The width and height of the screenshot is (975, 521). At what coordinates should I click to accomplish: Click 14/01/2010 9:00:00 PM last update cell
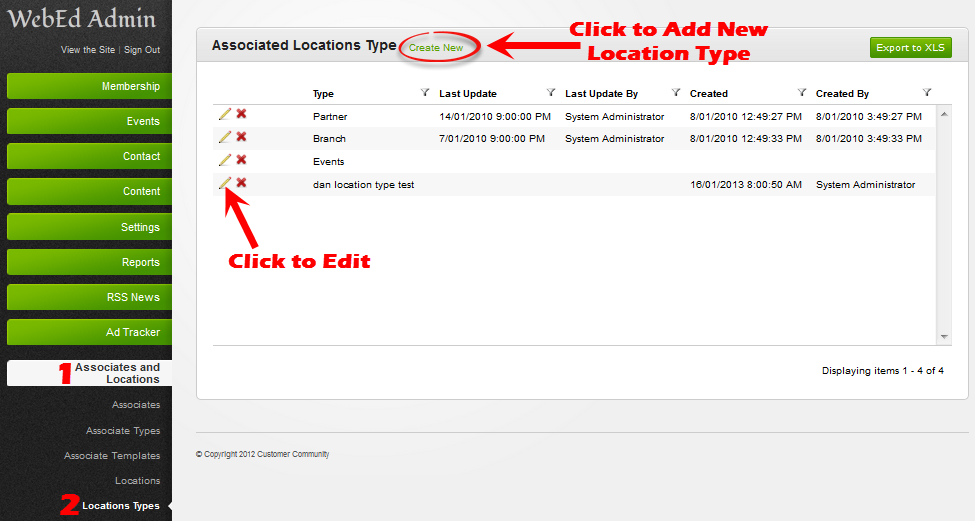495,117
